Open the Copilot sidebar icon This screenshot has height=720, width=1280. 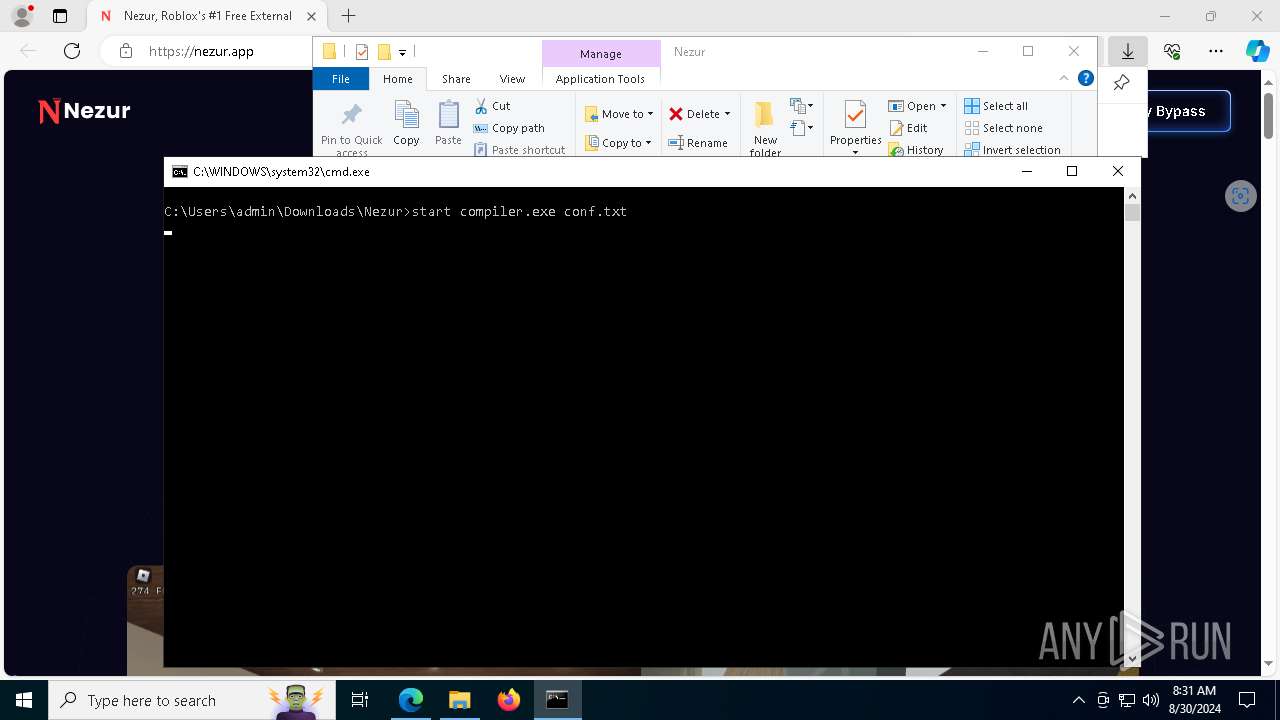coord(1257,51)
